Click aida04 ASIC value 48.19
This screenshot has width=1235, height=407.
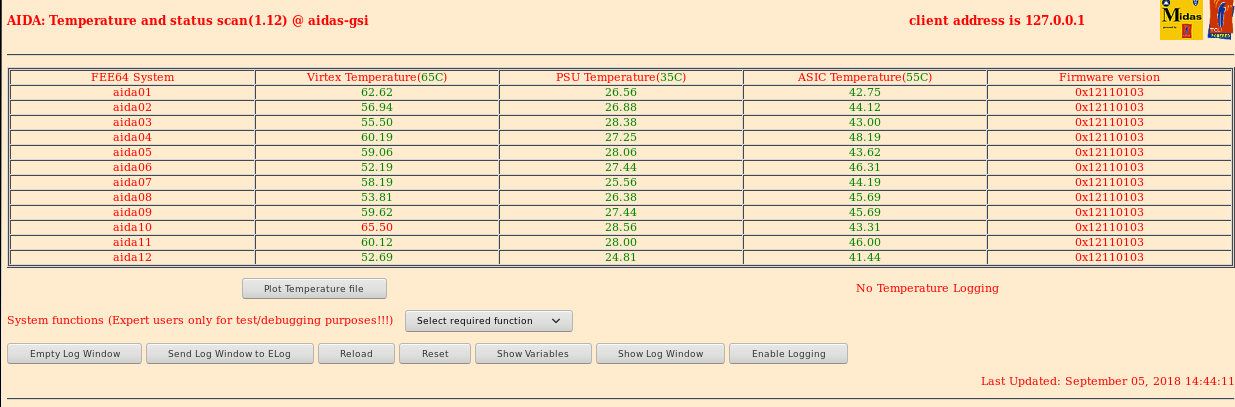(865, 137)
